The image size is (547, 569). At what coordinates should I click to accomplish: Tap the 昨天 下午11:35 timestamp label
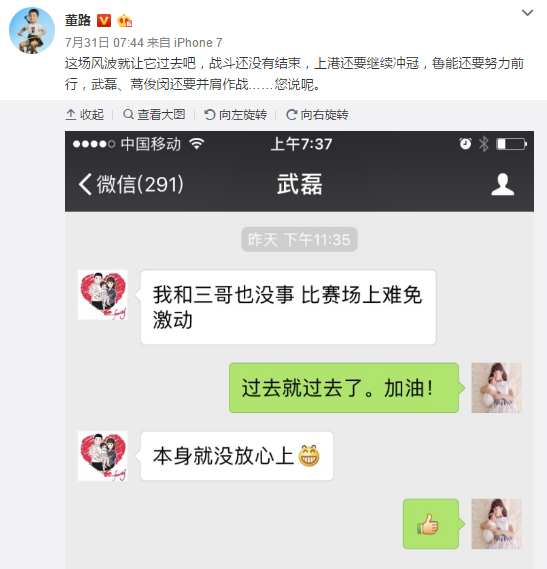click(x=299, y=240)
